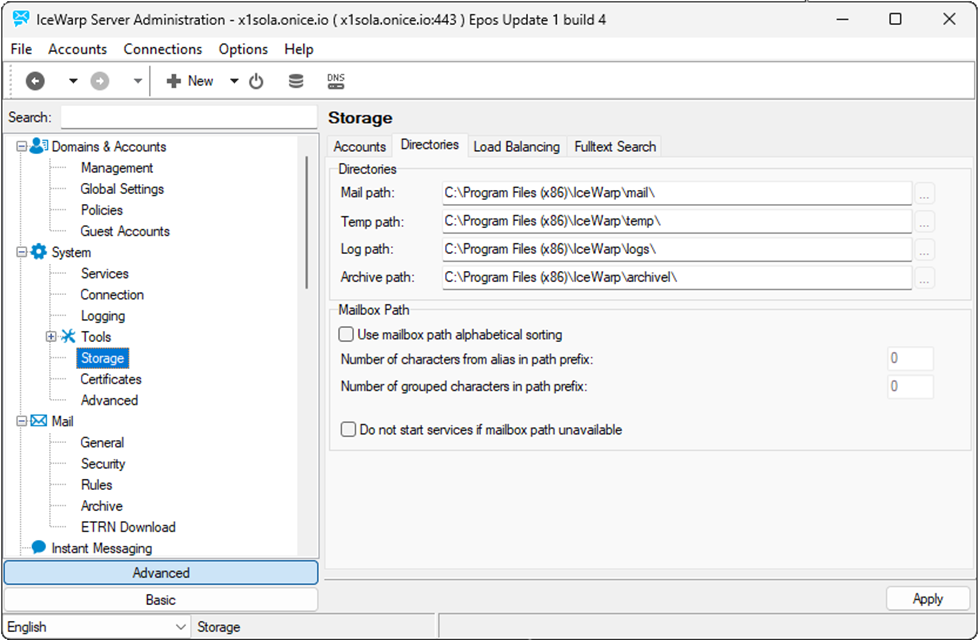The width and height of the screenshot is (980, 640).
Task: Expand the Tools tree node
Action: (x=51, y=336)
